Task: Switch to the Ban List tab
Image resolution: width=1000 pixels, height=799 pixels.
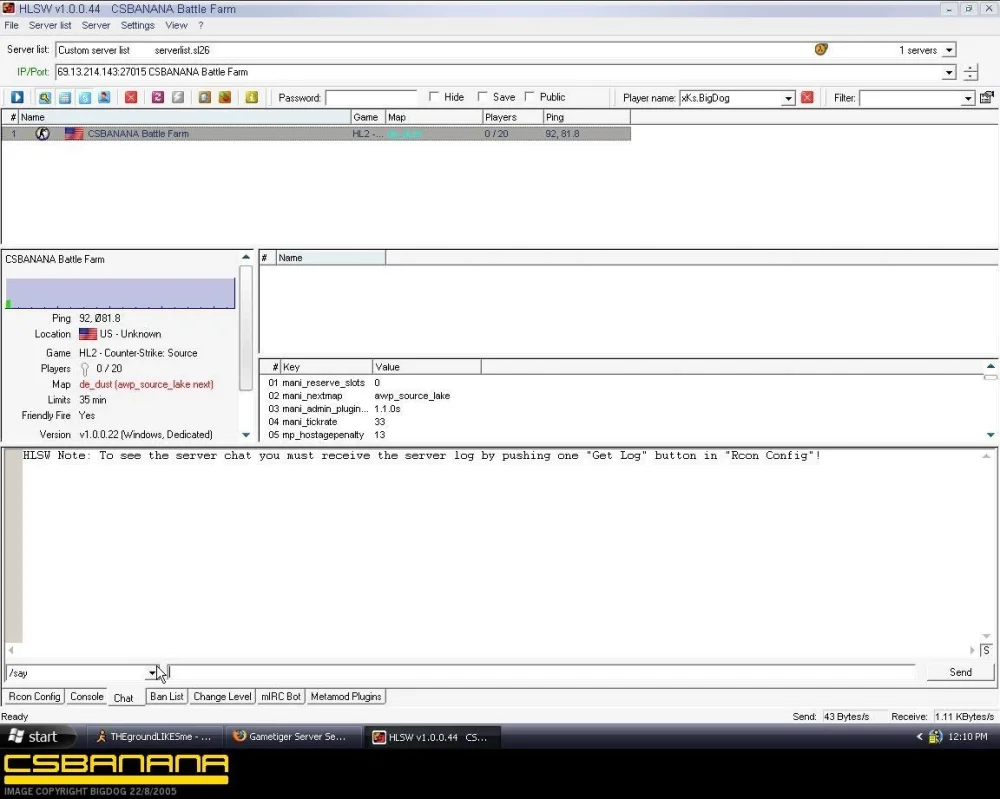Action: click(166, 696)
